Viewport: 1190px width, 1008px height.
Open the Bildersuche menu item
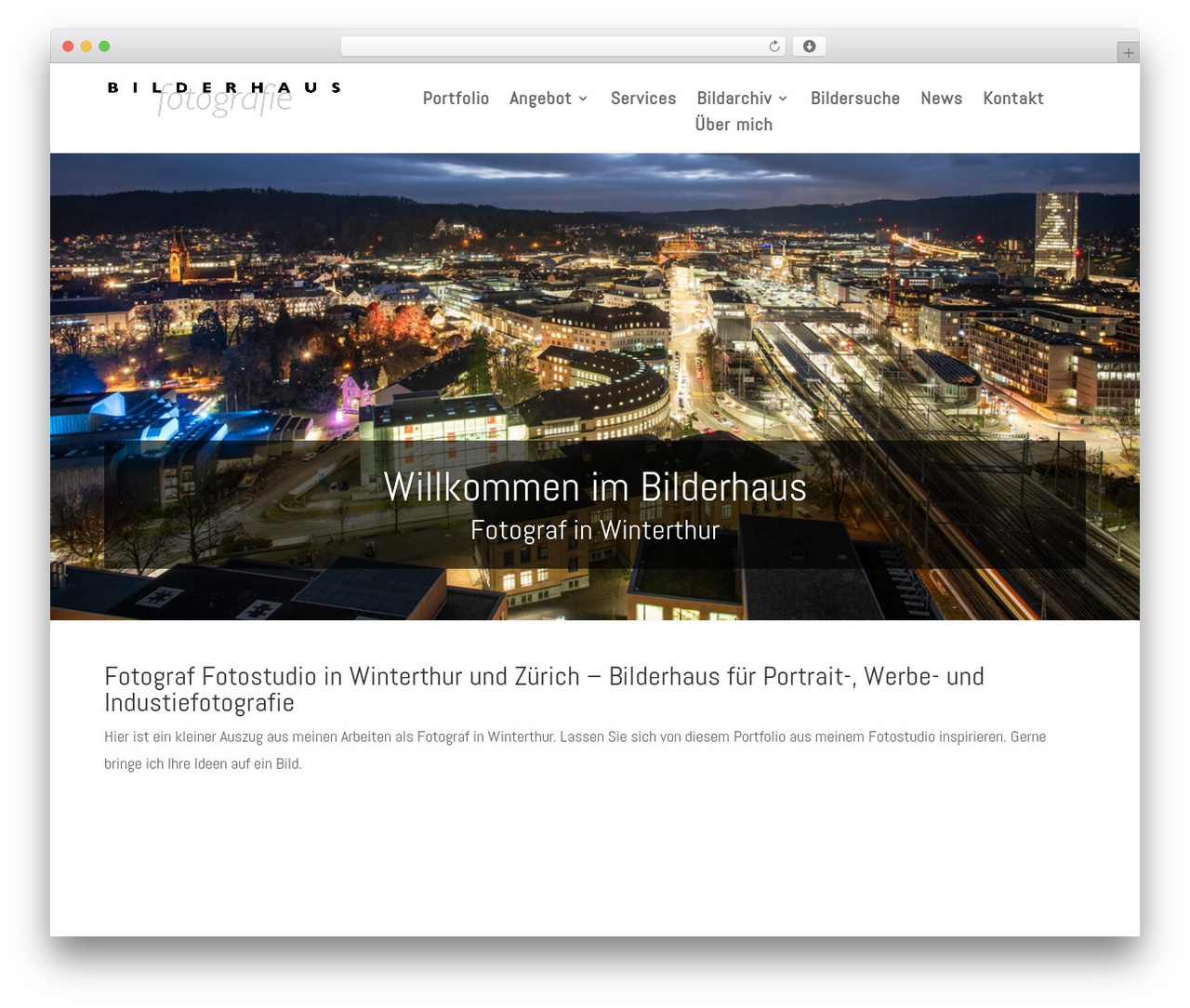point(855,99)
